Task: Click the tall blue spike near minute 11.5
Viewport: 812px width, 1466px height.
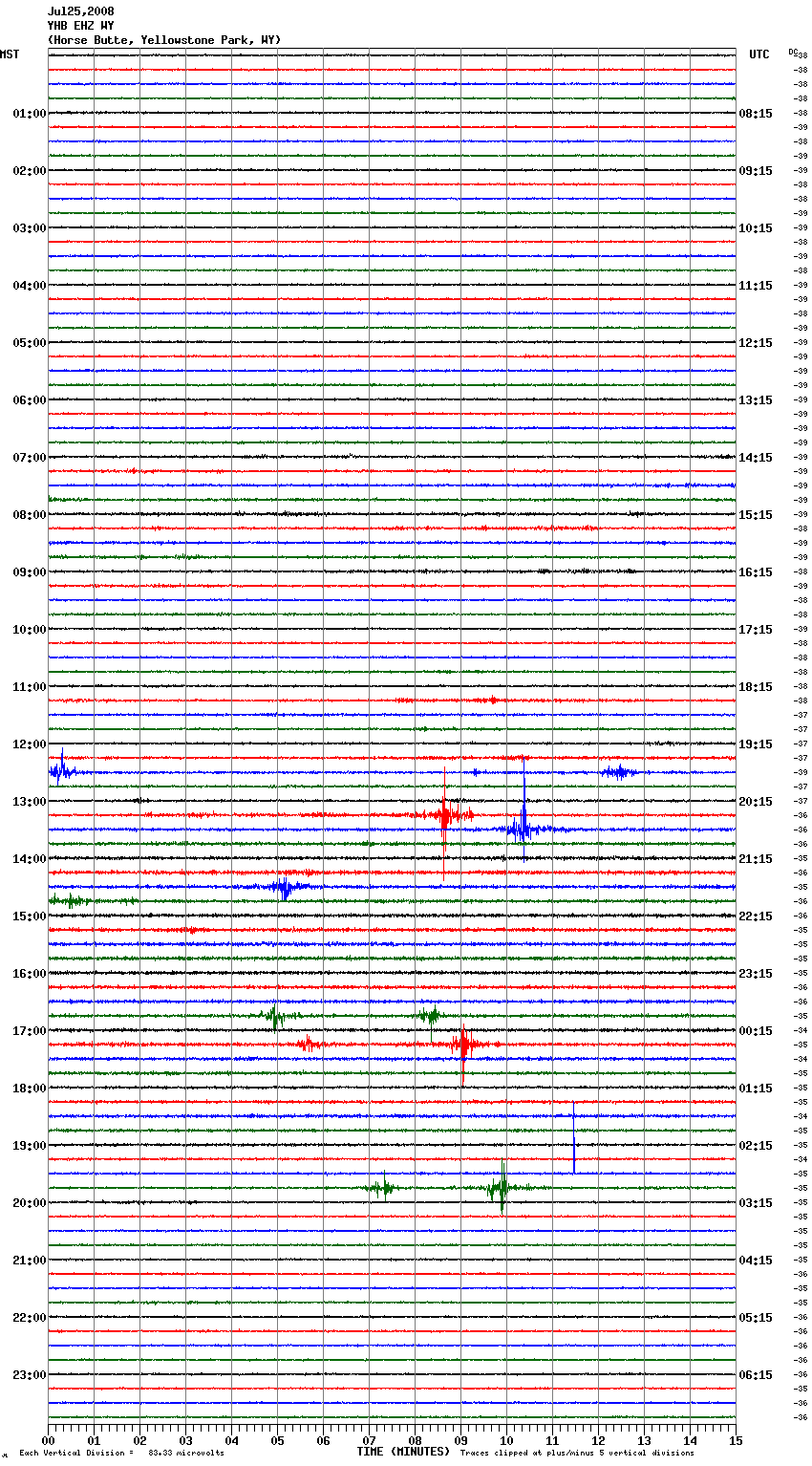Action: point(573,1137)
